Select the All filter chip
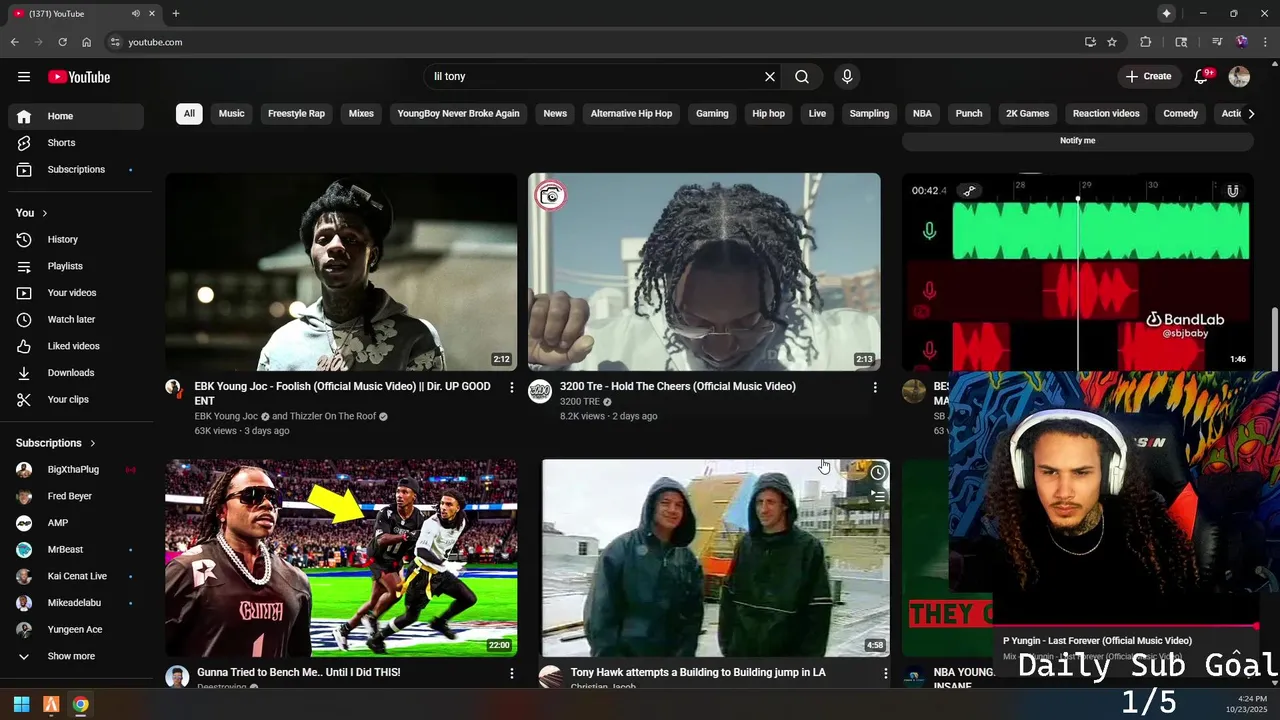This screenshot has width=1280, height=720. (x=189, y=114)
